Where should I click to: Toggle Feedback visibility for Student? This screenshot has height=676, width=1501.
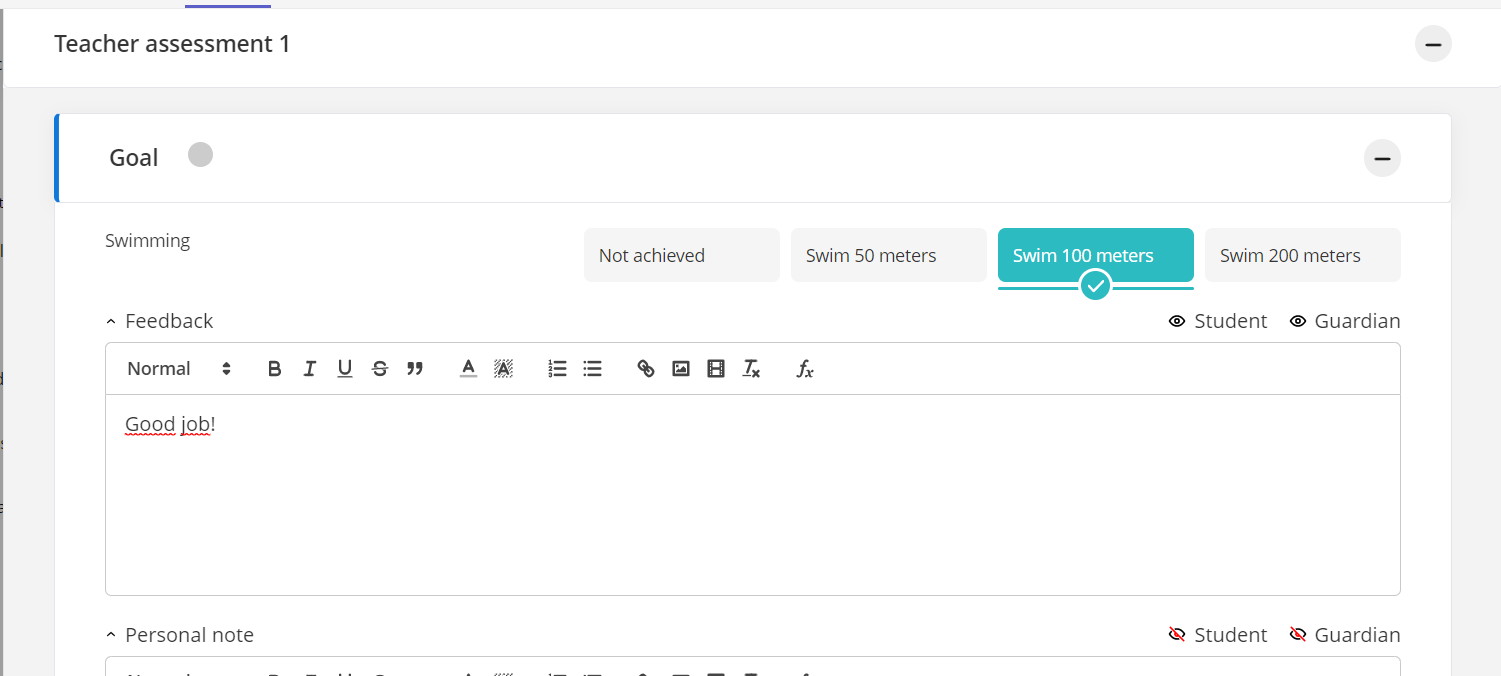(x=1218, y=321)
